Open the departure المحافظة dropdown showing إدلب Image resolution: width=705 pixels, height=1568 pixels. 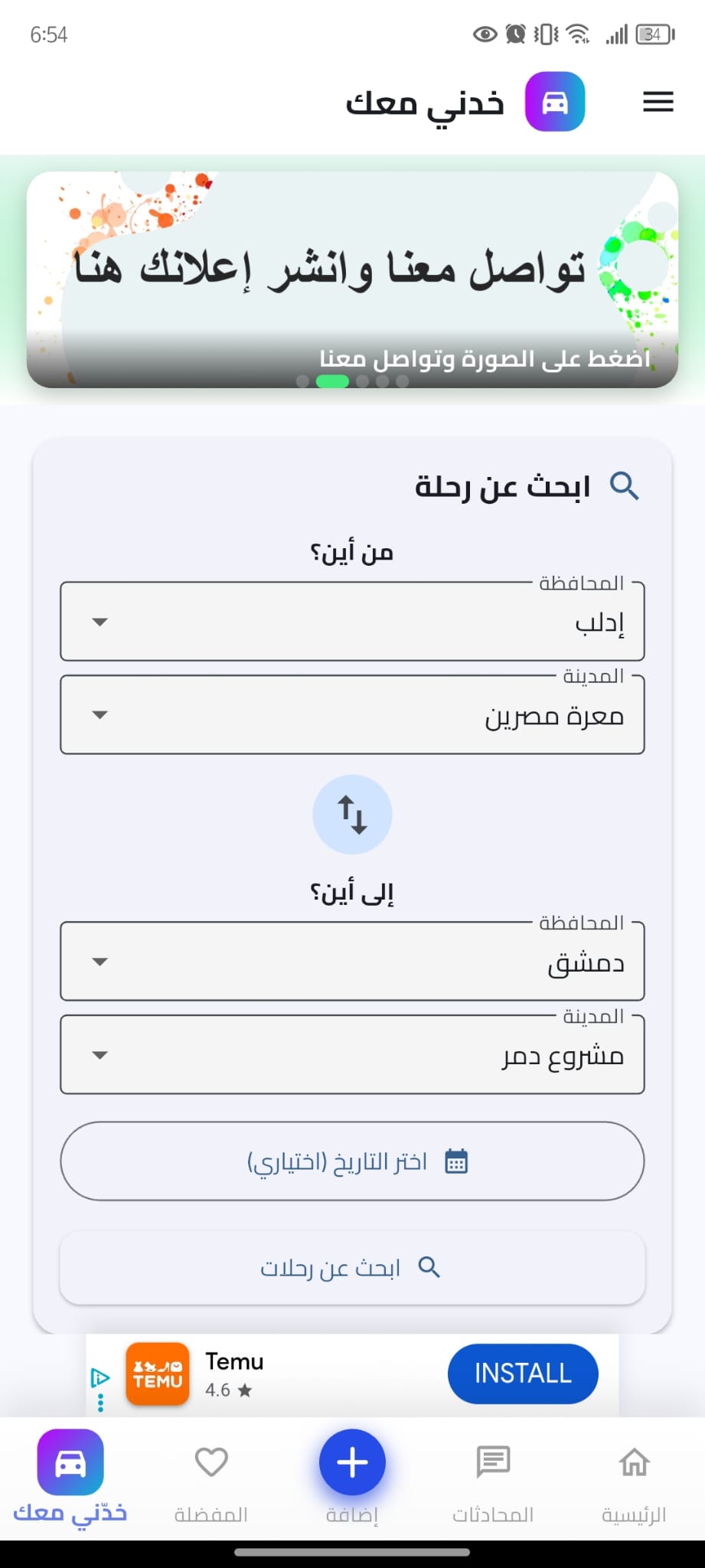352,622
